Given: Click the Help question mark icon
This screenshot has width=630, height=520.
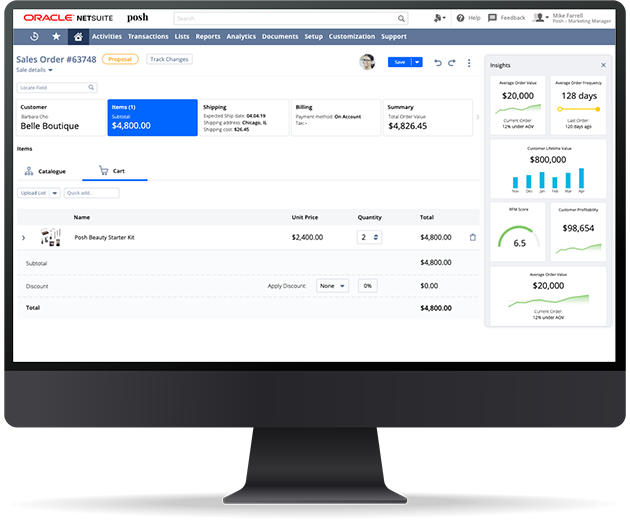Looking at the screenshot, I should (x=460, y=18).
